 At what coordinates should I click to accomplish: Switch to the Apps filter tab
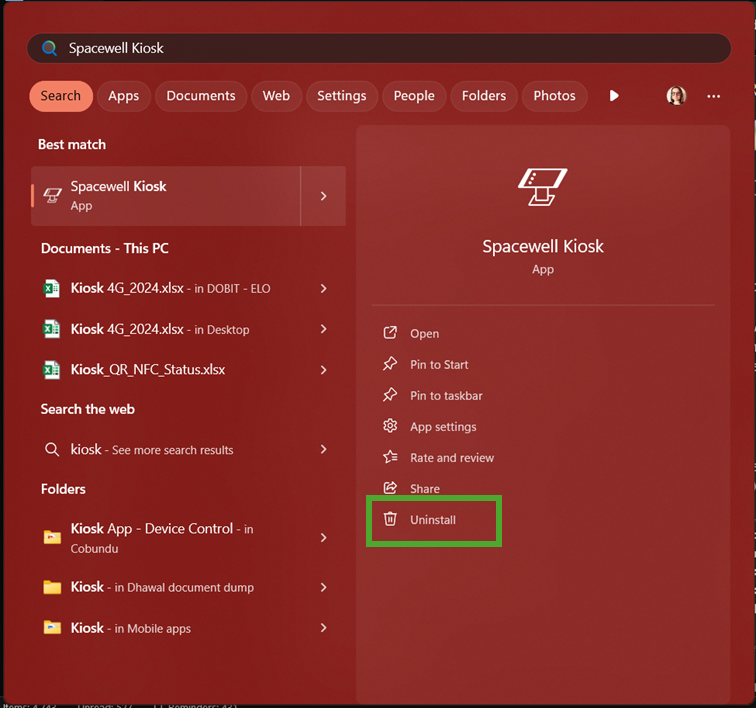pos(123,96)
